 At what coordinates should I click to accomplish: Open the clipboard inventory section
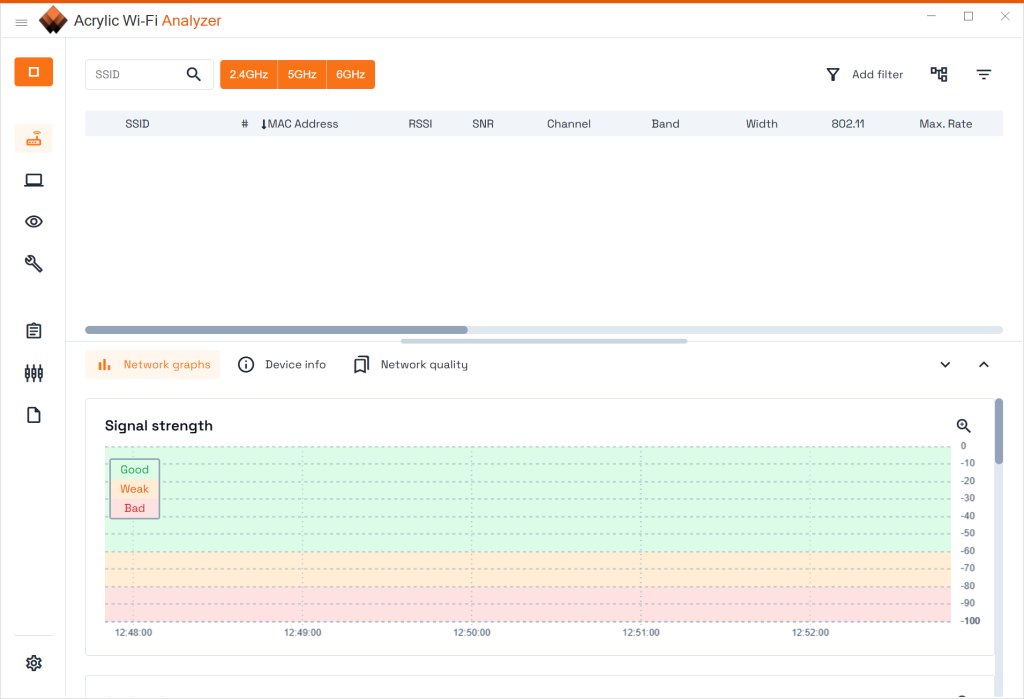click(x=34, y=331)
